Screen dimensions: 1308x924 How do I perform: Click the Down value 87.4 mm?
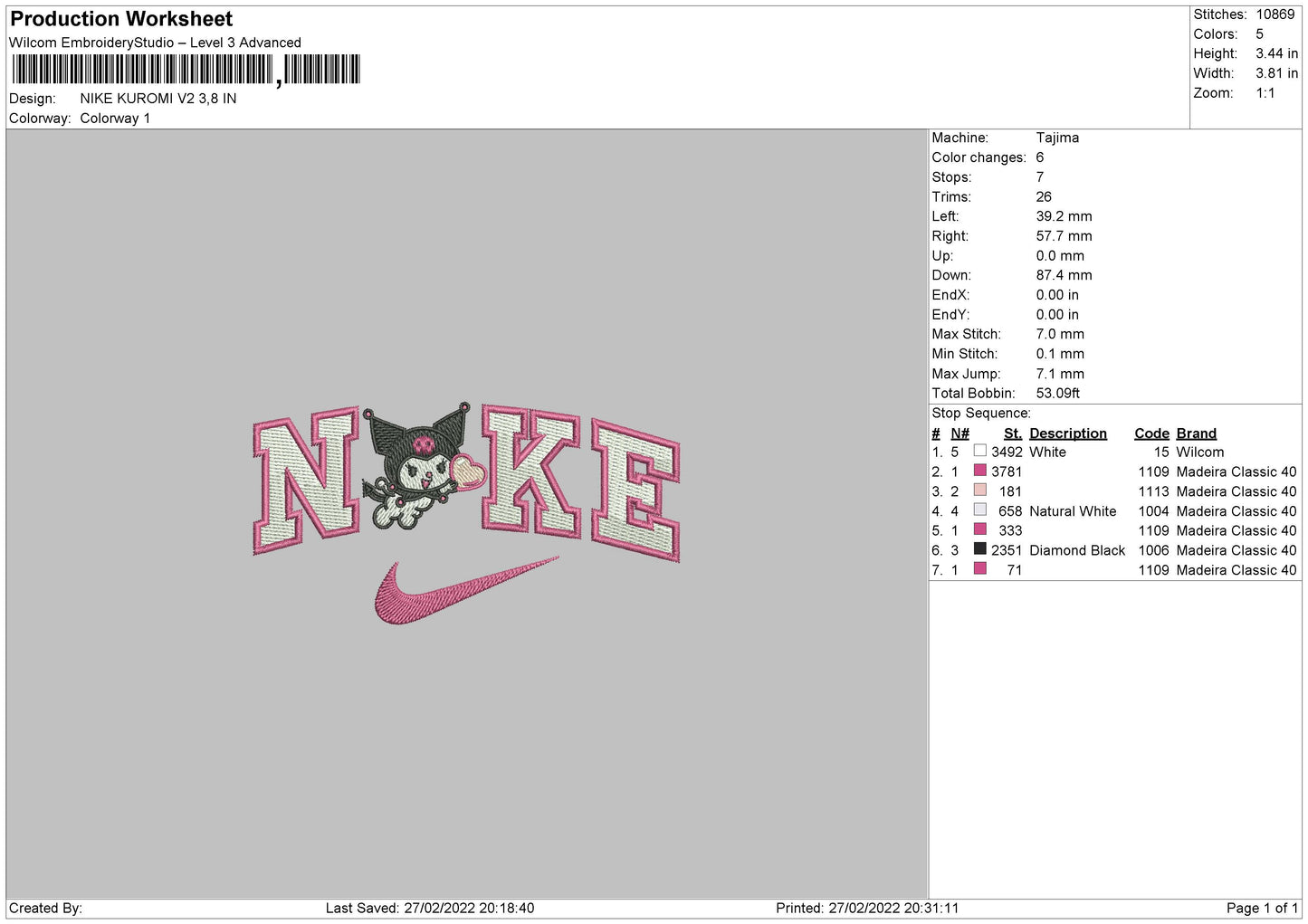click(x=1065, y=275)
